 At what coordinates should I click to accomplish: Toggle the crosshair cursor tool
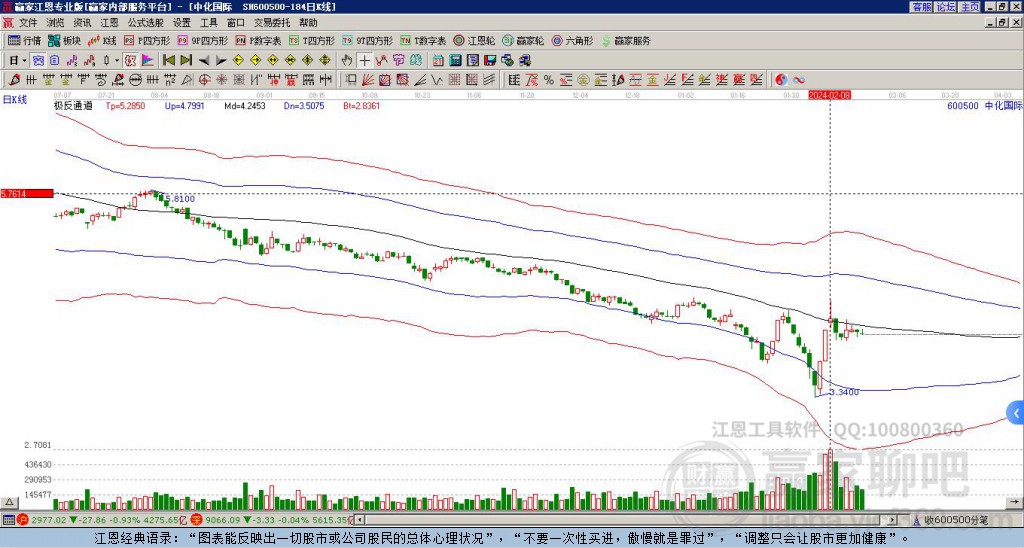[364, 61]
